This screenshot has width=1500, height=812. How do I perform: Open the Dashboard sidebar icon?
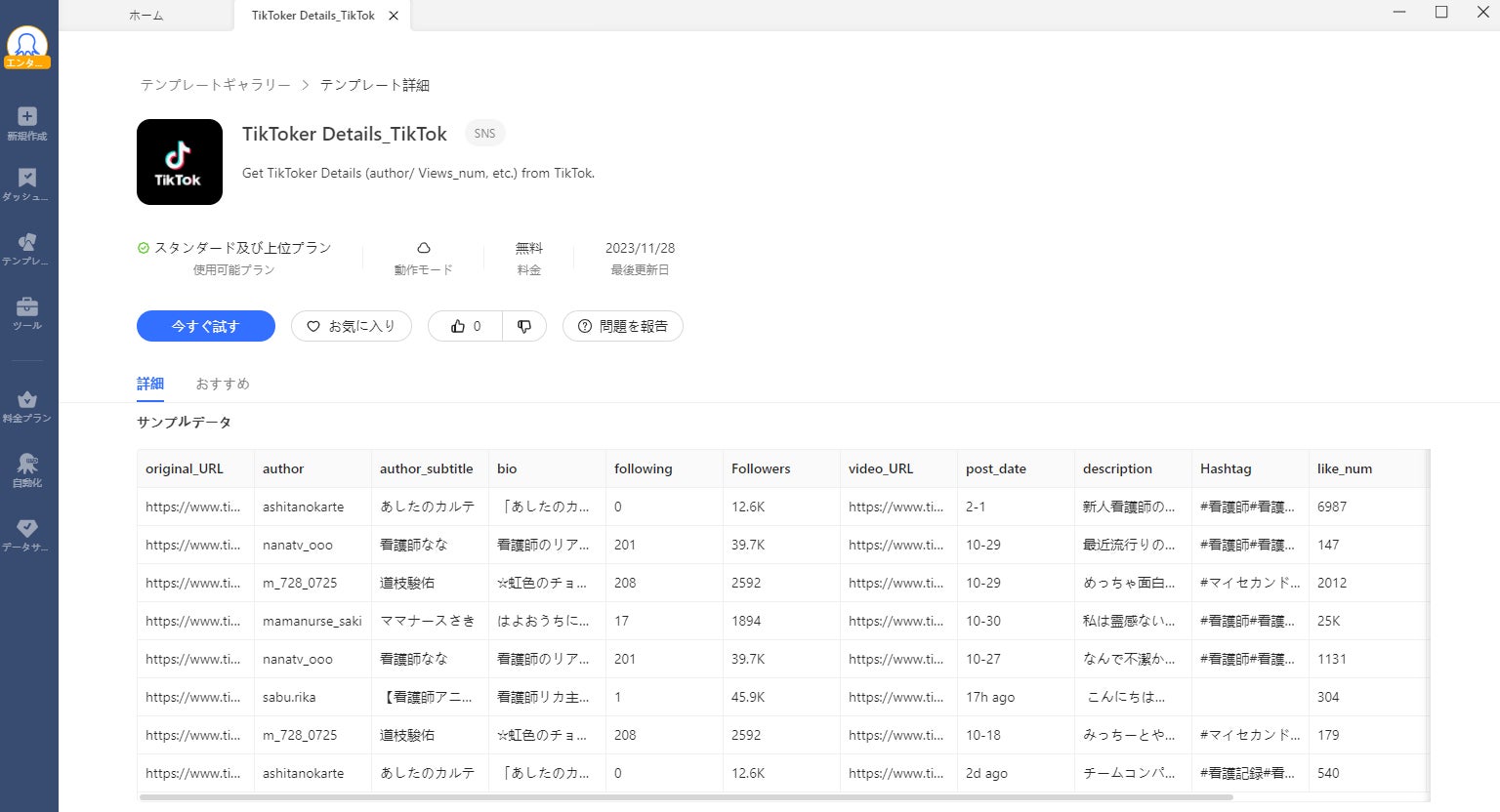tap(27, 184)
